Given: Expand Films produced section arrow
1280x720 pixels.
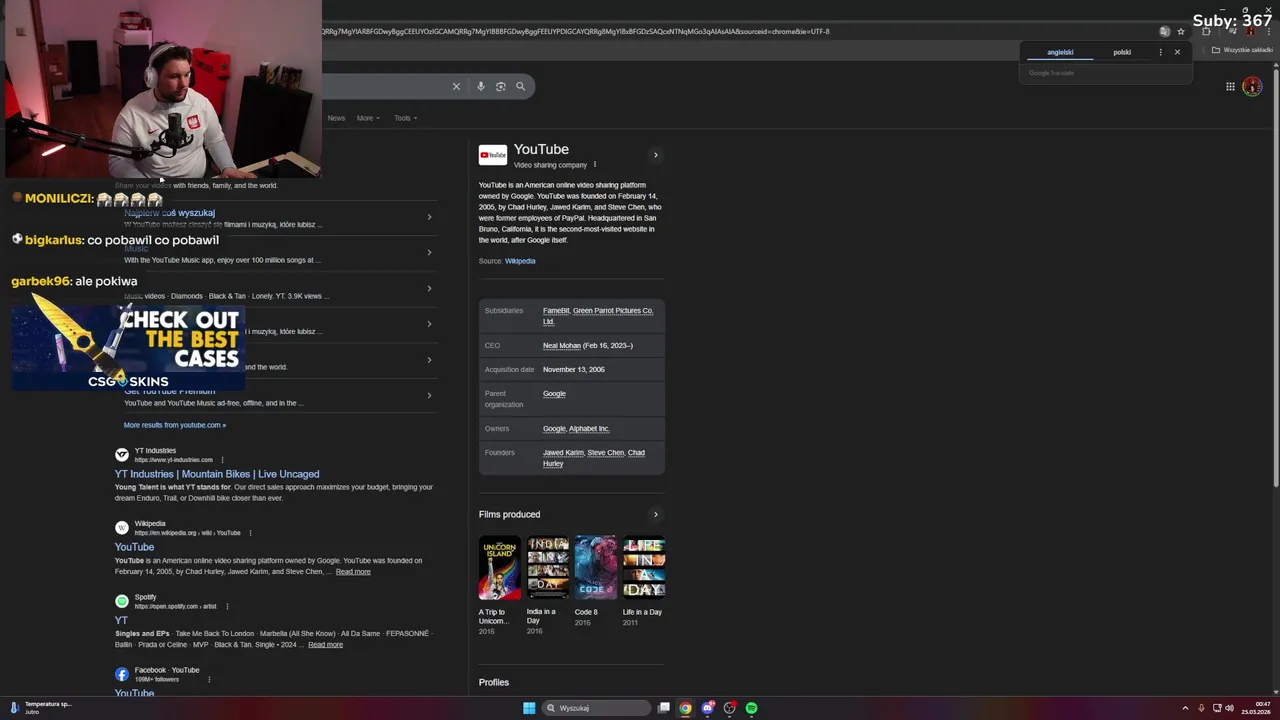Looking at the screenshot, I should pos(656,515).
